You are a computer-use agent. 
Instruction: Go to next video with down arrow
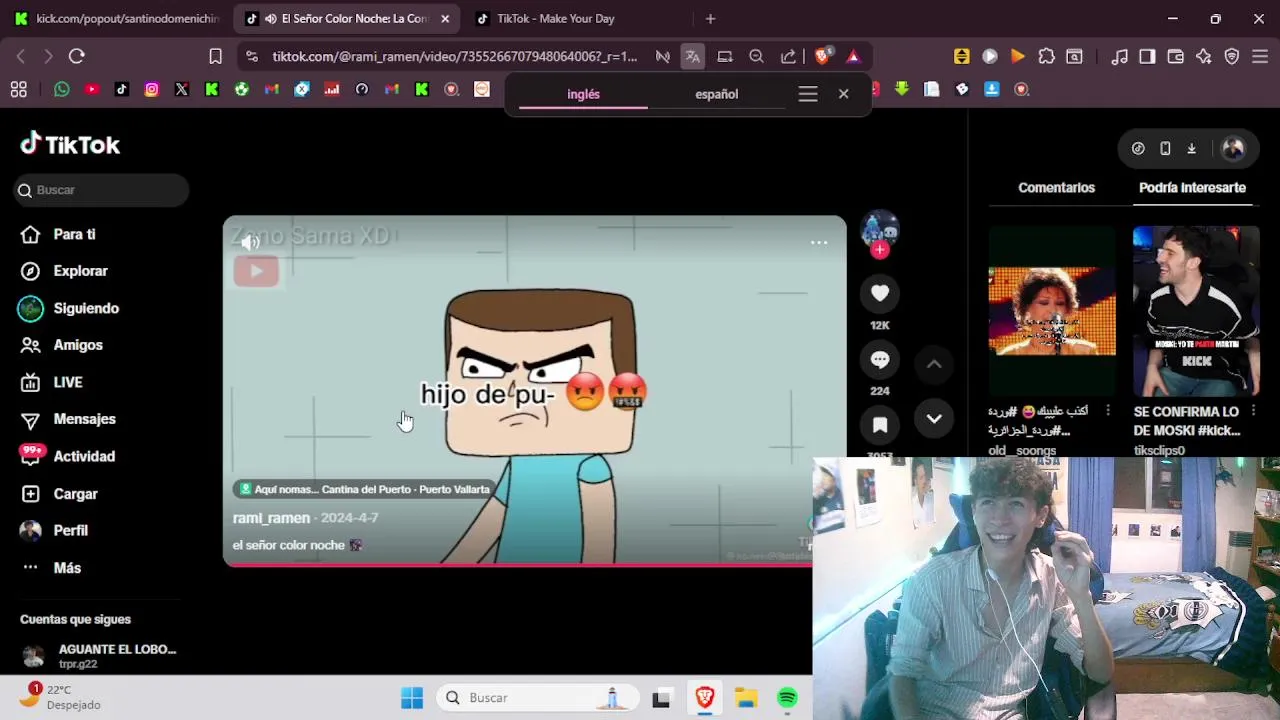934,419
